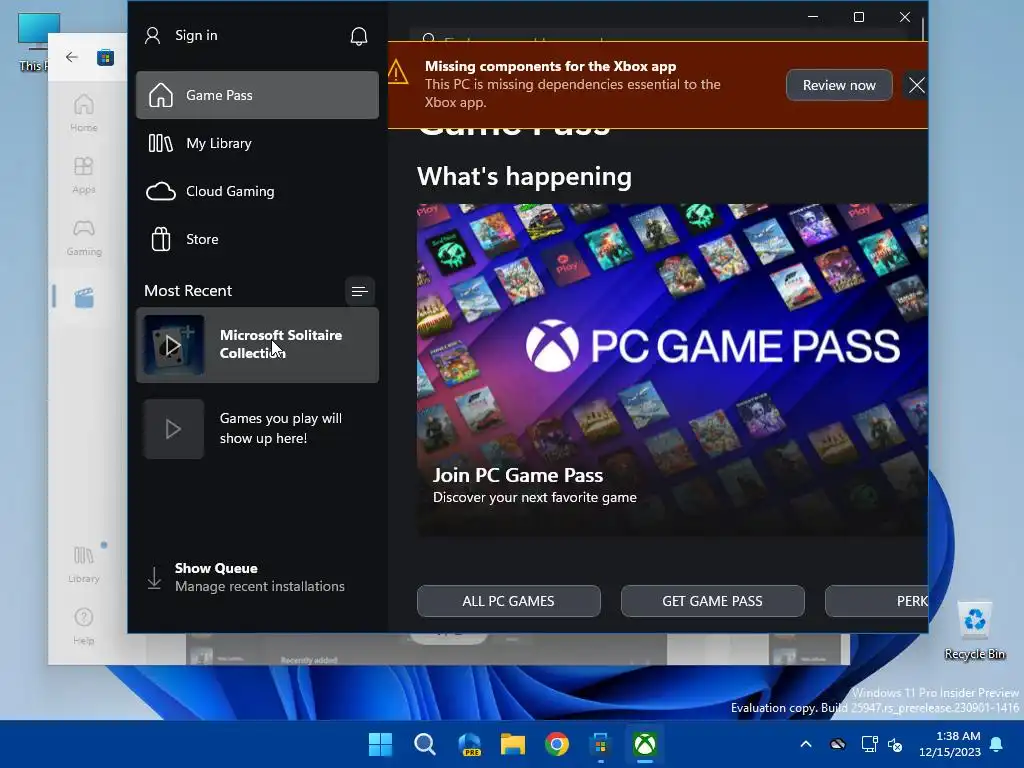Open the PRE app icon in taskbar
1024x768 pixels.
coord(469,744)
